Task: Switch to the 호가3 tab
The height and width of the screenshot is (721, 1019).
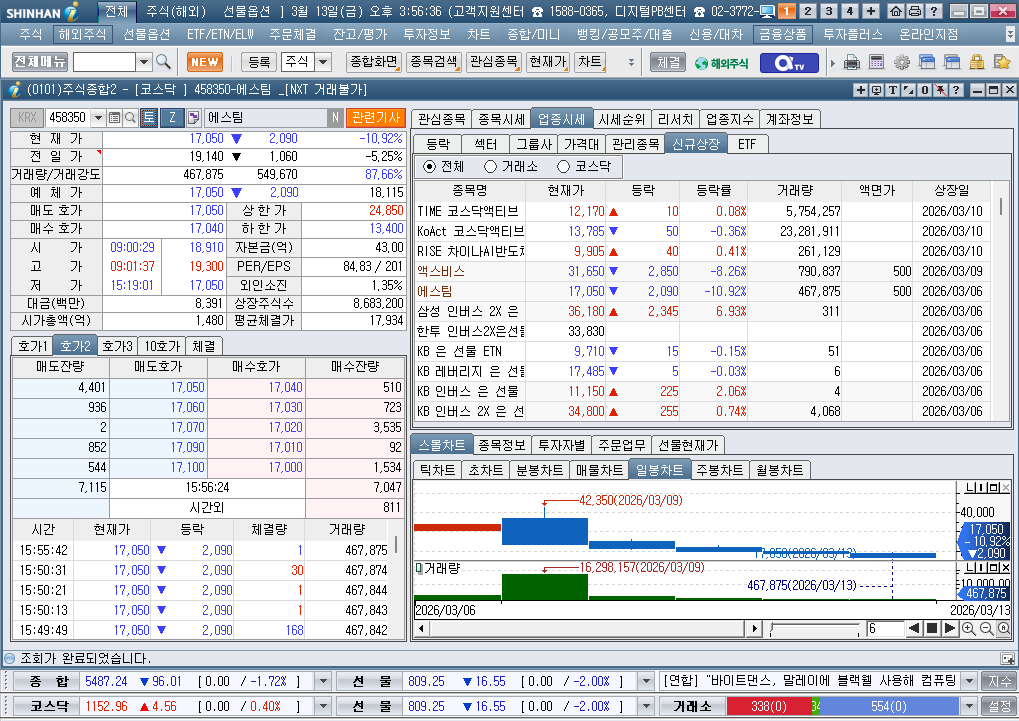Action: pos(118,346)
